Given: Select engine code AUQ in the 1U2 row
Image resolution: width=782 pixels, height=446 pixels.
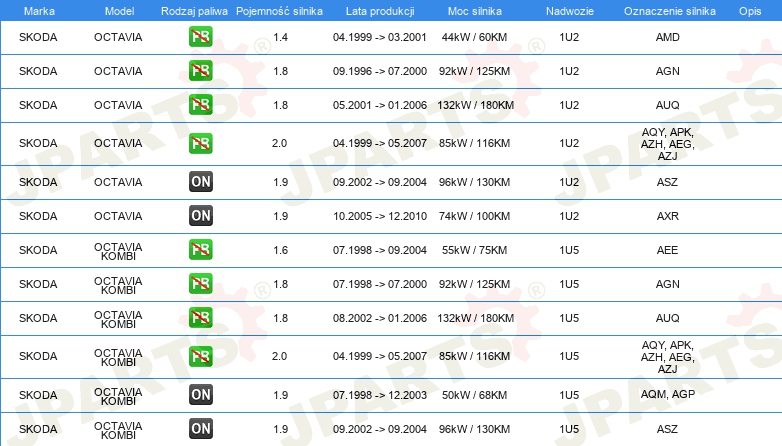Looking at the screenshot, I should click(667, 105).
